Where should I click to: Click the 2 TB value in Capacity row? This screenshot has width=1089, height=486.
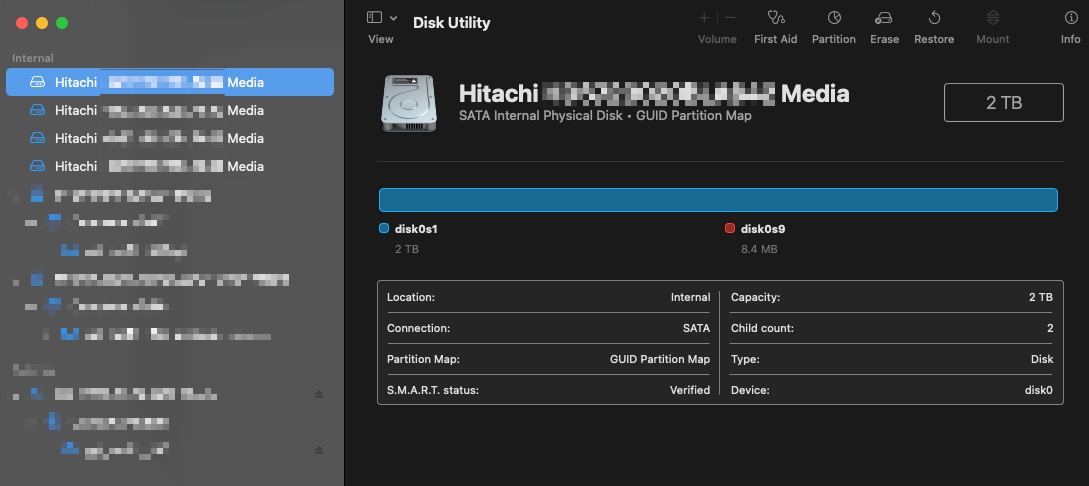coord(1041,297)
